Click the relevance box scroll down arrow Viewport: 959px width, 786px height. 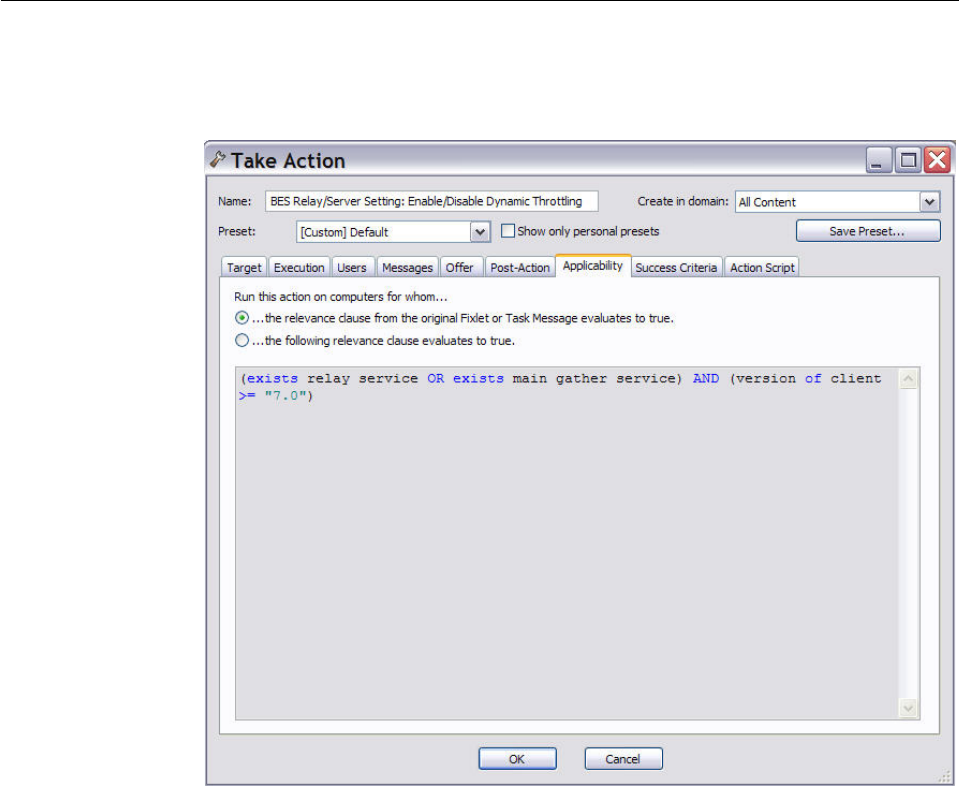click(x=908, y=708)
